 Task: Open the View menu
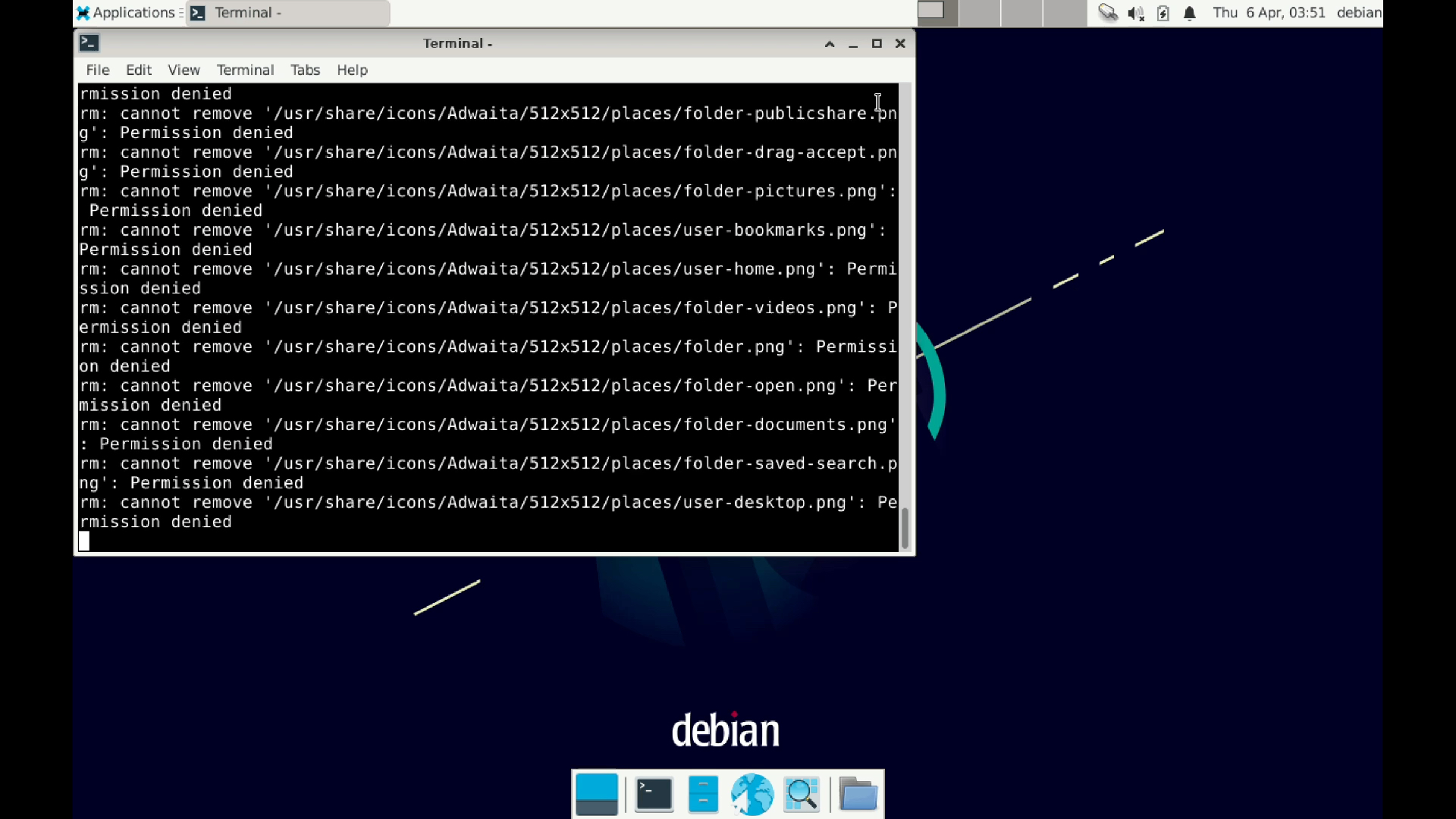(x=184, y=70)
